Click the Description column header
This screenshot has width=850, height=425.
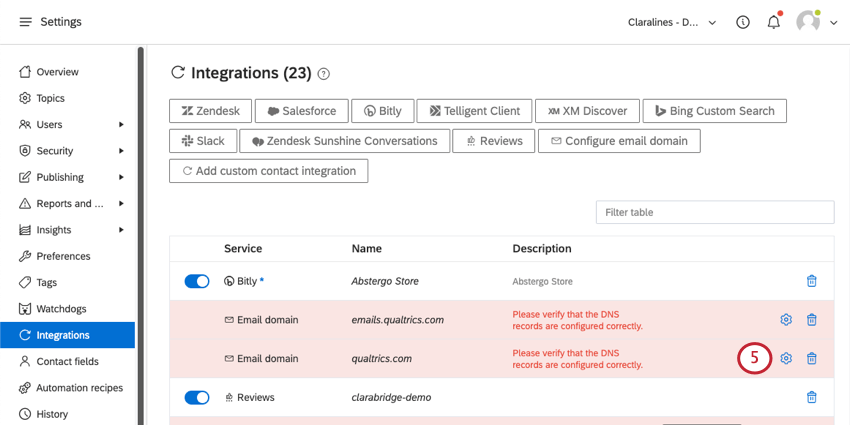coord(542,249)
